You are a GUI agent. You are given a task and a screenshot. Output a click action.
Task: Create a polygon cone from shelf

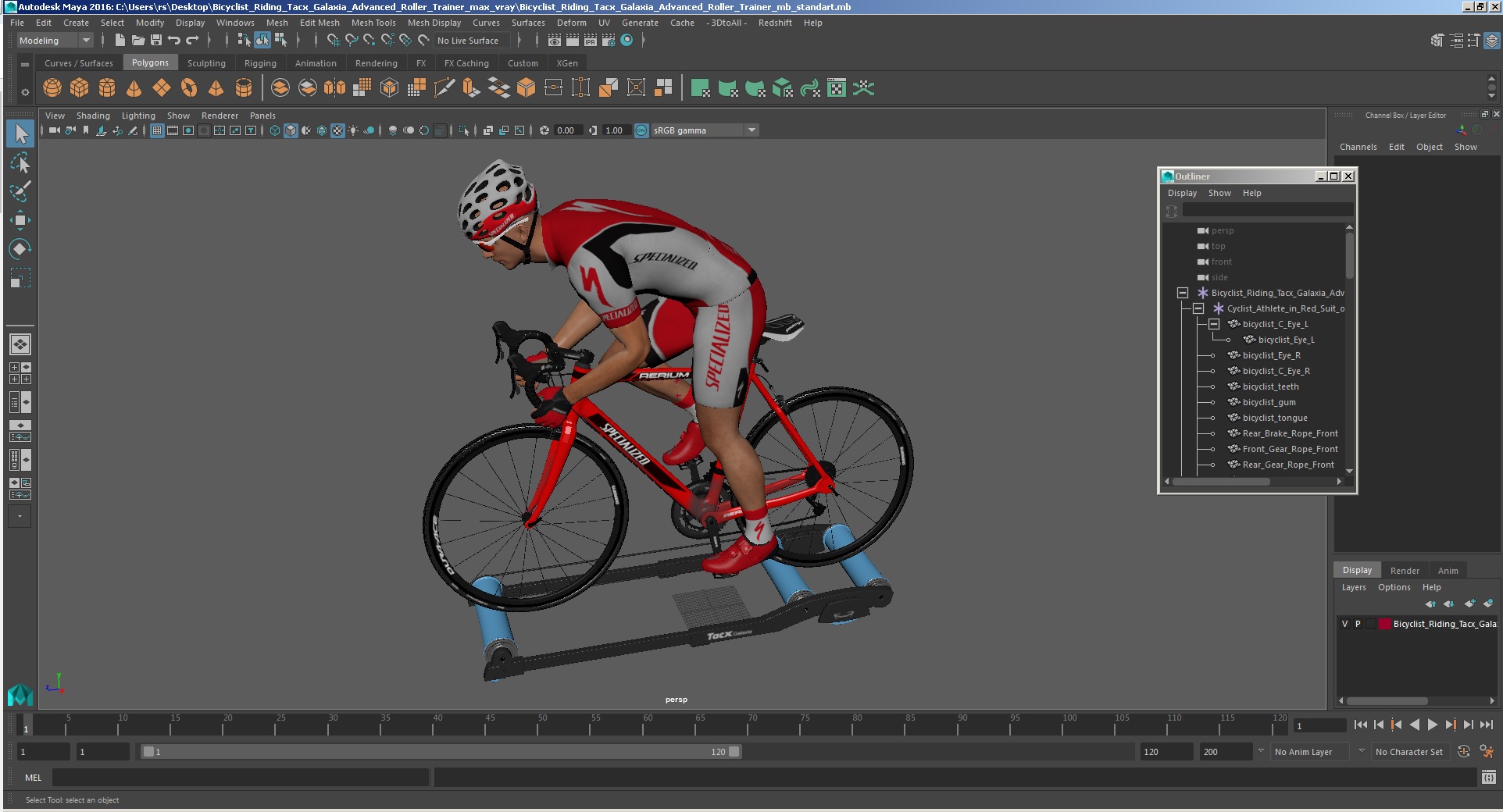click(134, 88)
